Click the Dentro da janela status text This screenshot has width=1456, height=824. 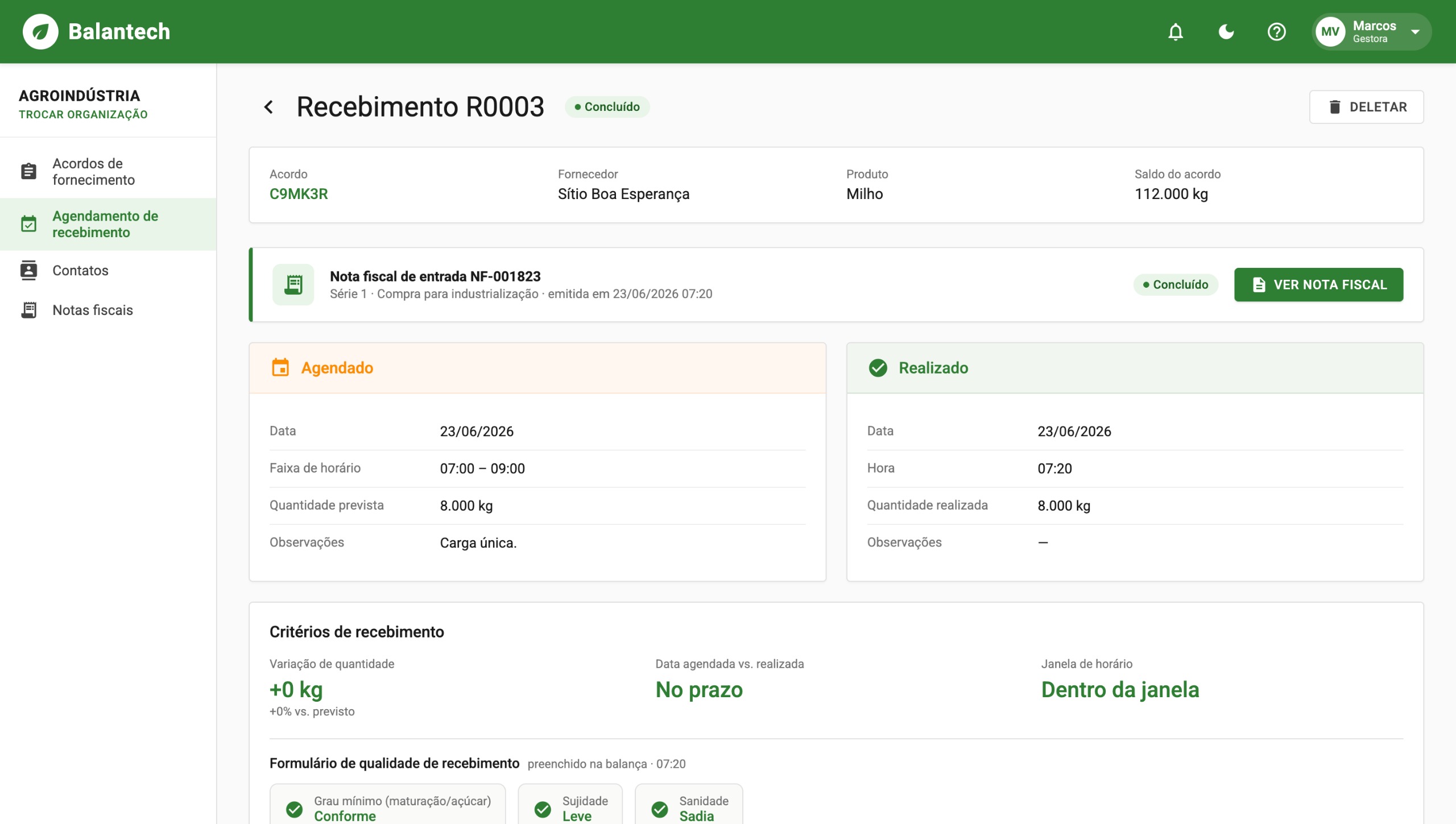point(1120,689)
